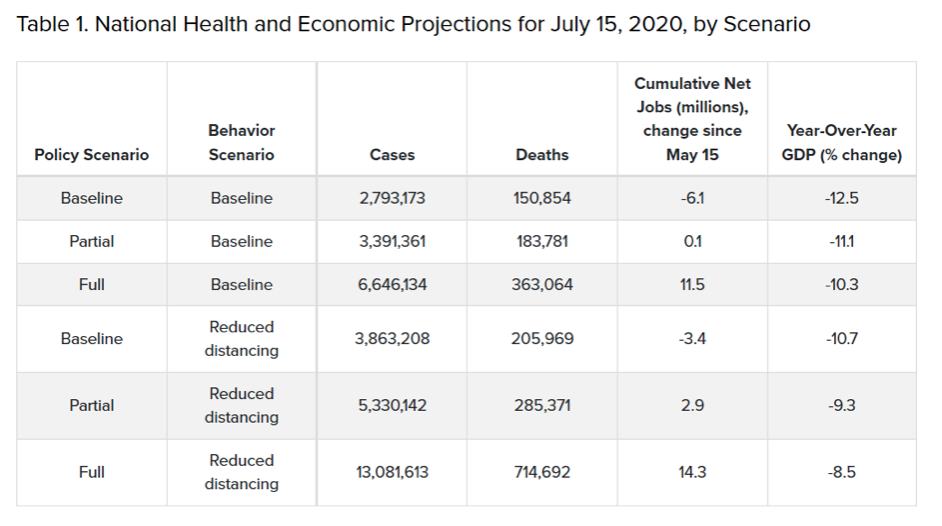Select the cases value 2,793,173
The image size is (942, 526).
(392, 198)
